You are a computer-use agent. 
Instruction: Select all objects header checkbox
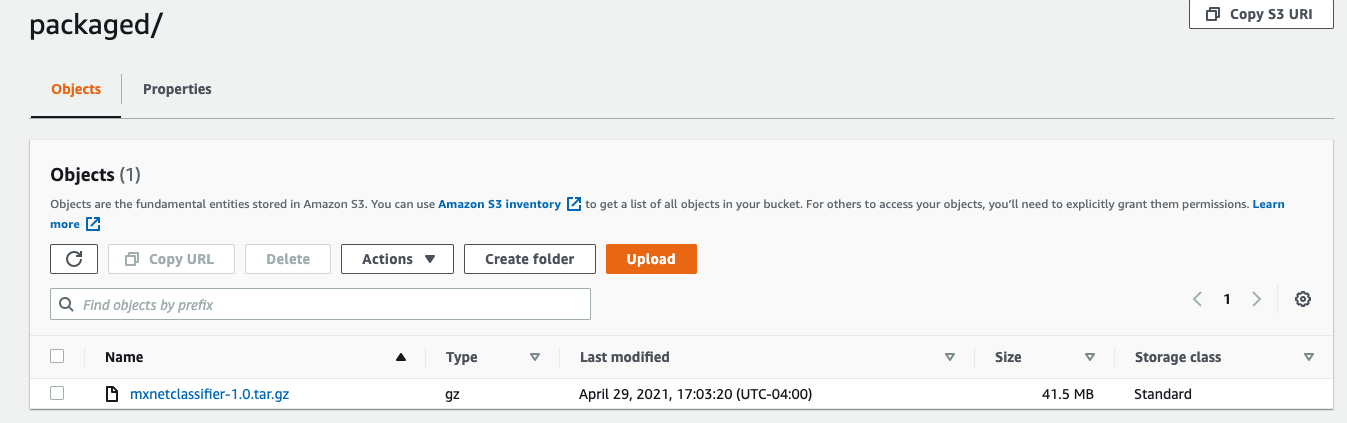57,356
